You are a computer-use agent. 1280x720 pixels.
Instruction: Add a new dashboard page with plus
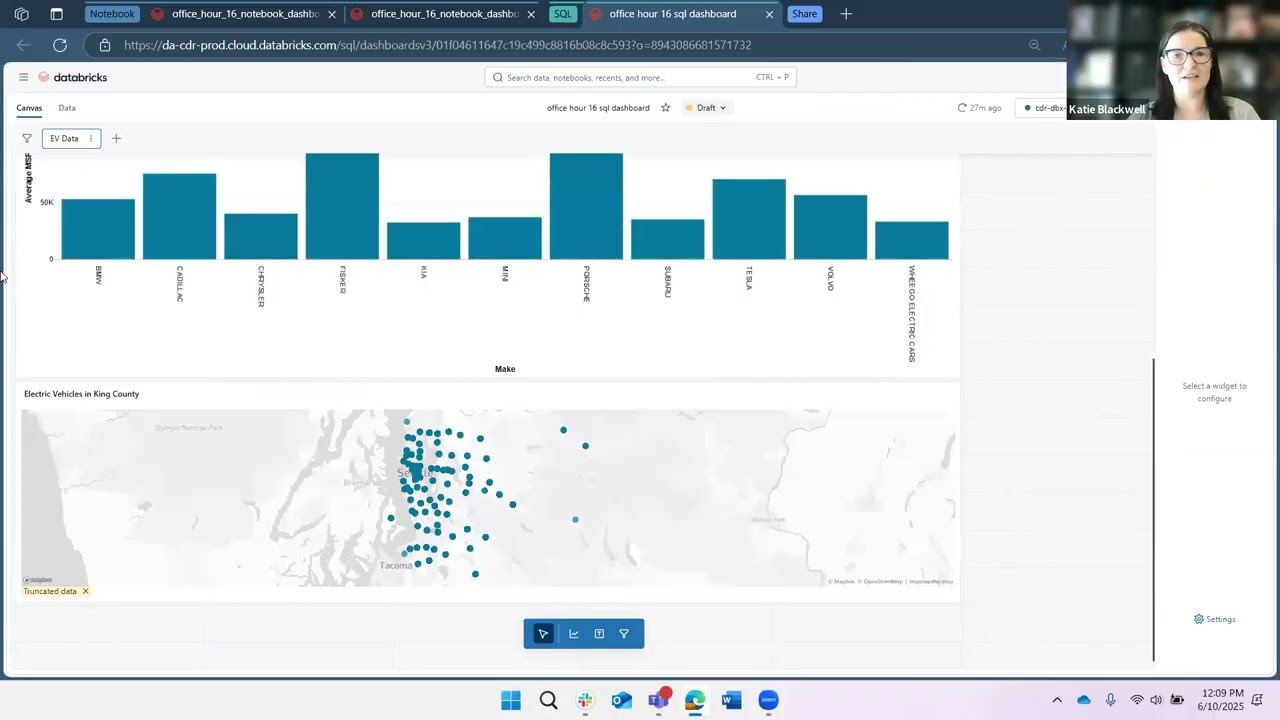pyautogui.click(x=116, y=139)
